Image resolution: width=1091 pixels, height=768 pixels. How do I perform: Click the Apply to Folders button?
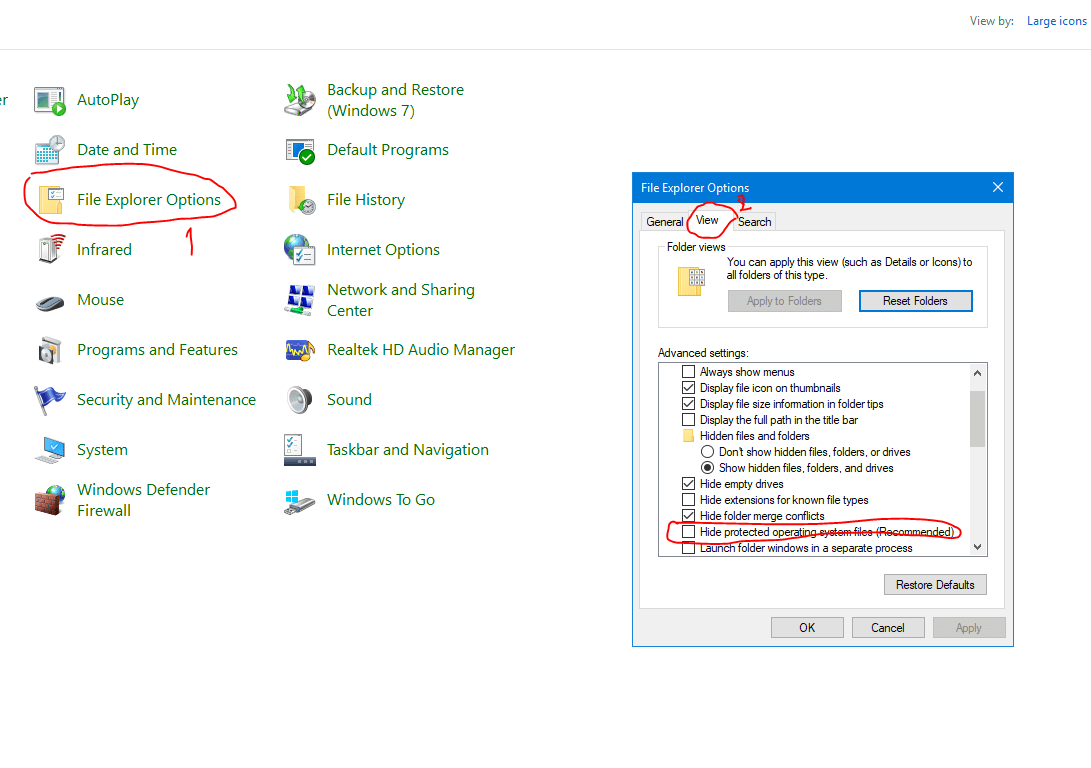pos(784,301)
